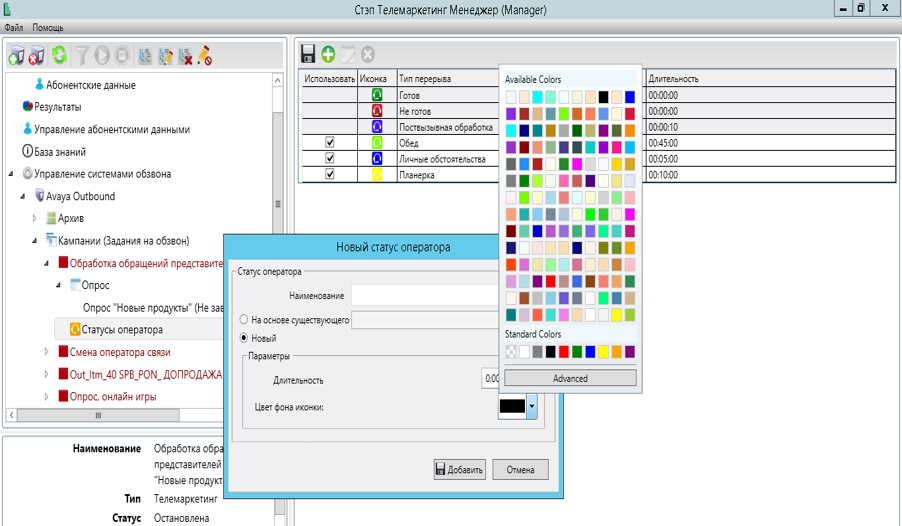Click the tree icon with red cross
Image resolution: width=902 pixels, height=526 pixels.
tap(185, 56)
